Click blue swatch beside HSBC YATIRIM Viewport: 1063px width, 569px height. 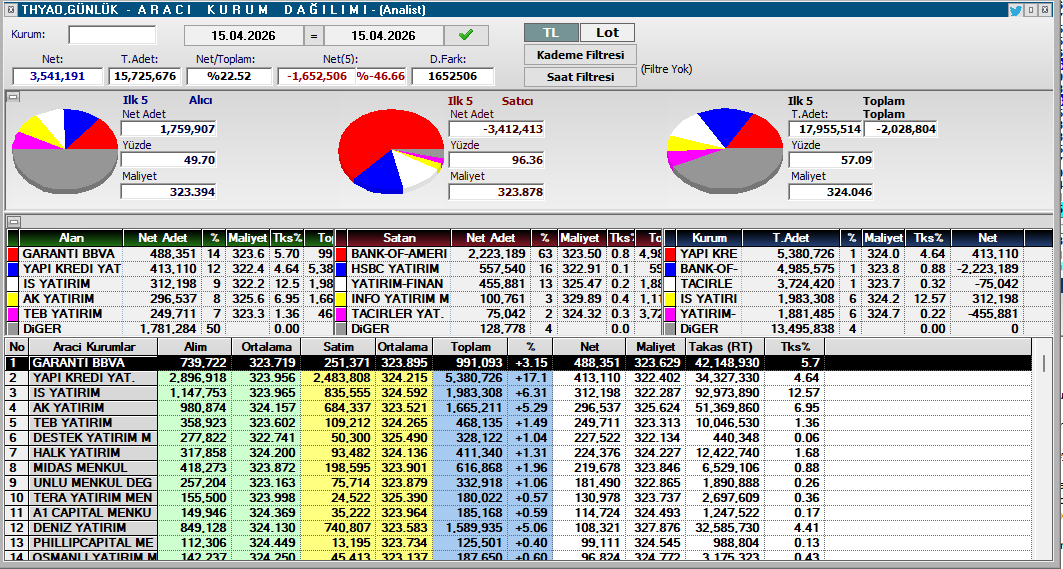(x=342, y=269)
